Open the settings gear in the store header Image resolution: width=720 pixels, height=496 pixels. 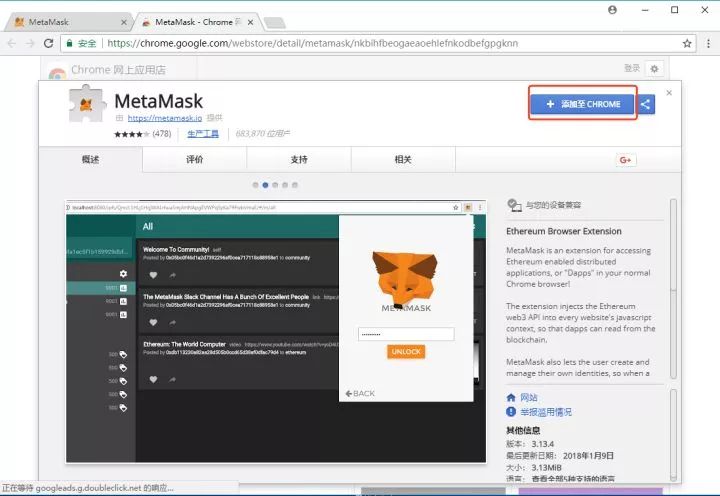(x=654, y=69)
